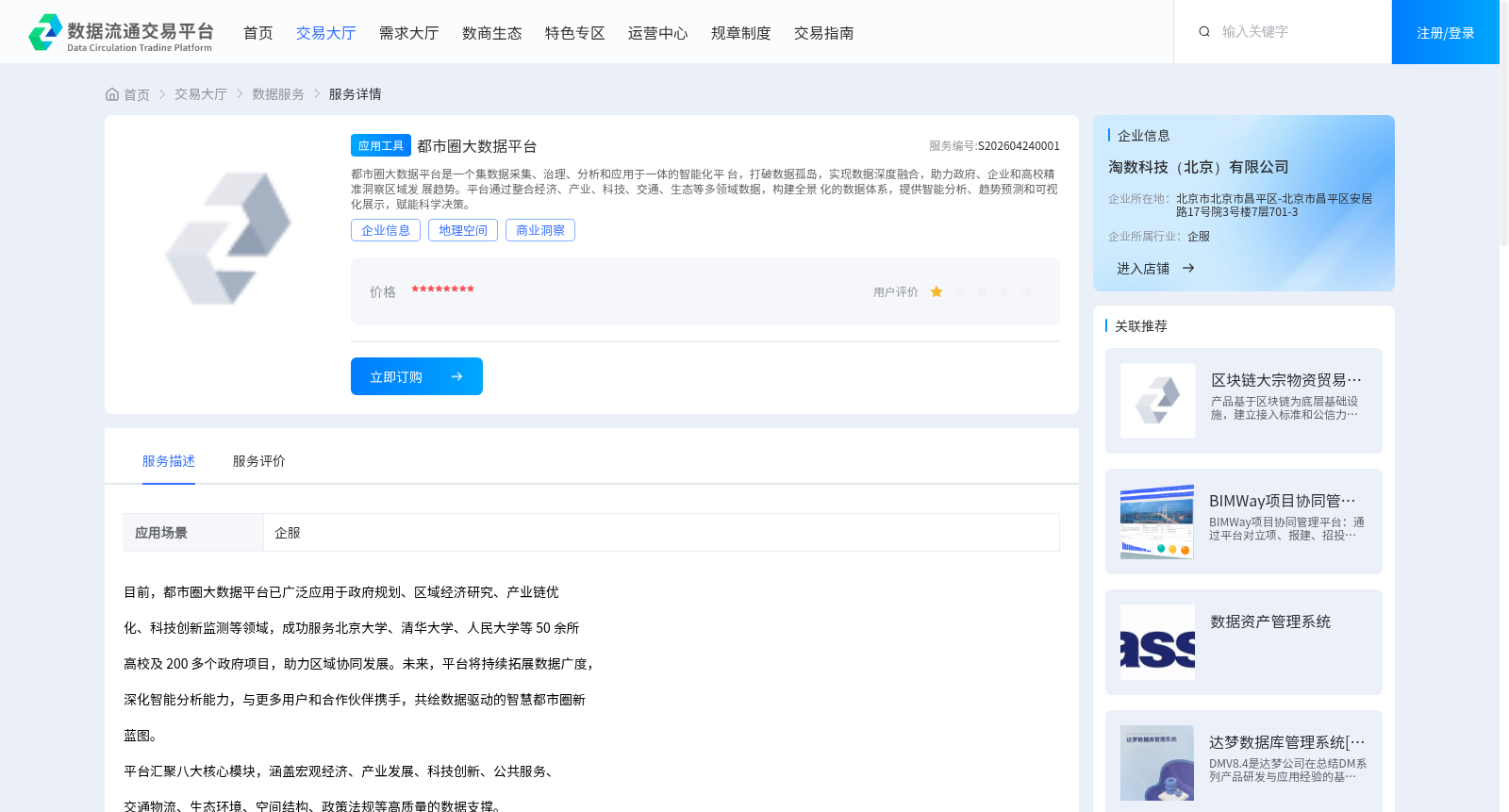Click the 应用场景 table header cell
Image resolution: width=1509 pixels, height=812 pixels.
(193, 533)
